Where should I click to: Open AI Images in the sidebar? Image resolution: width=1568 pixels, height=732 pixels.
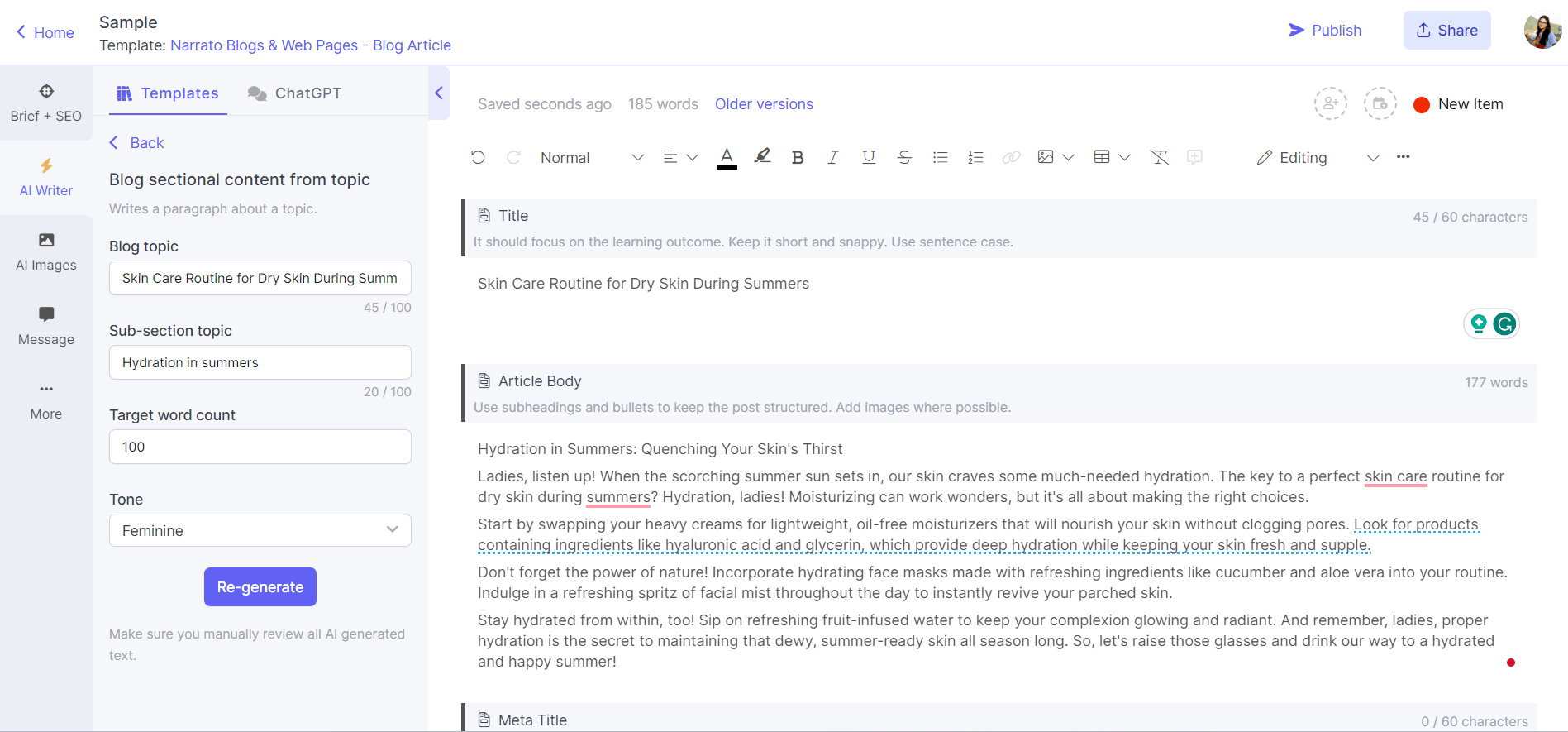click(x=46, y=251)
